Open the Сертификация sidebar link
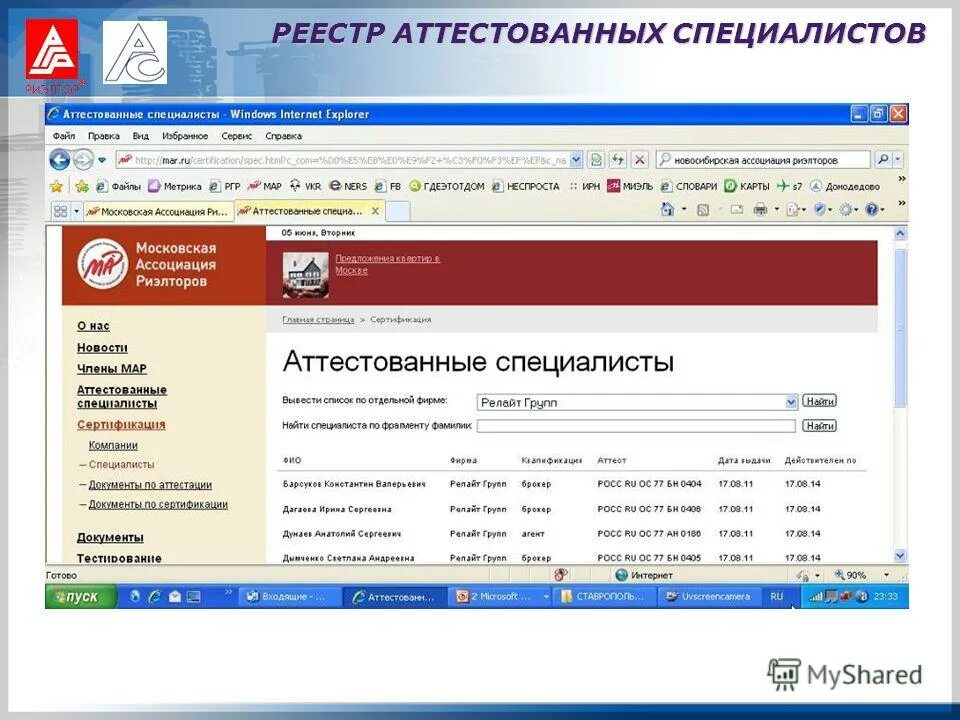Viewport: 960px width, 720px height. coord(122,424)
